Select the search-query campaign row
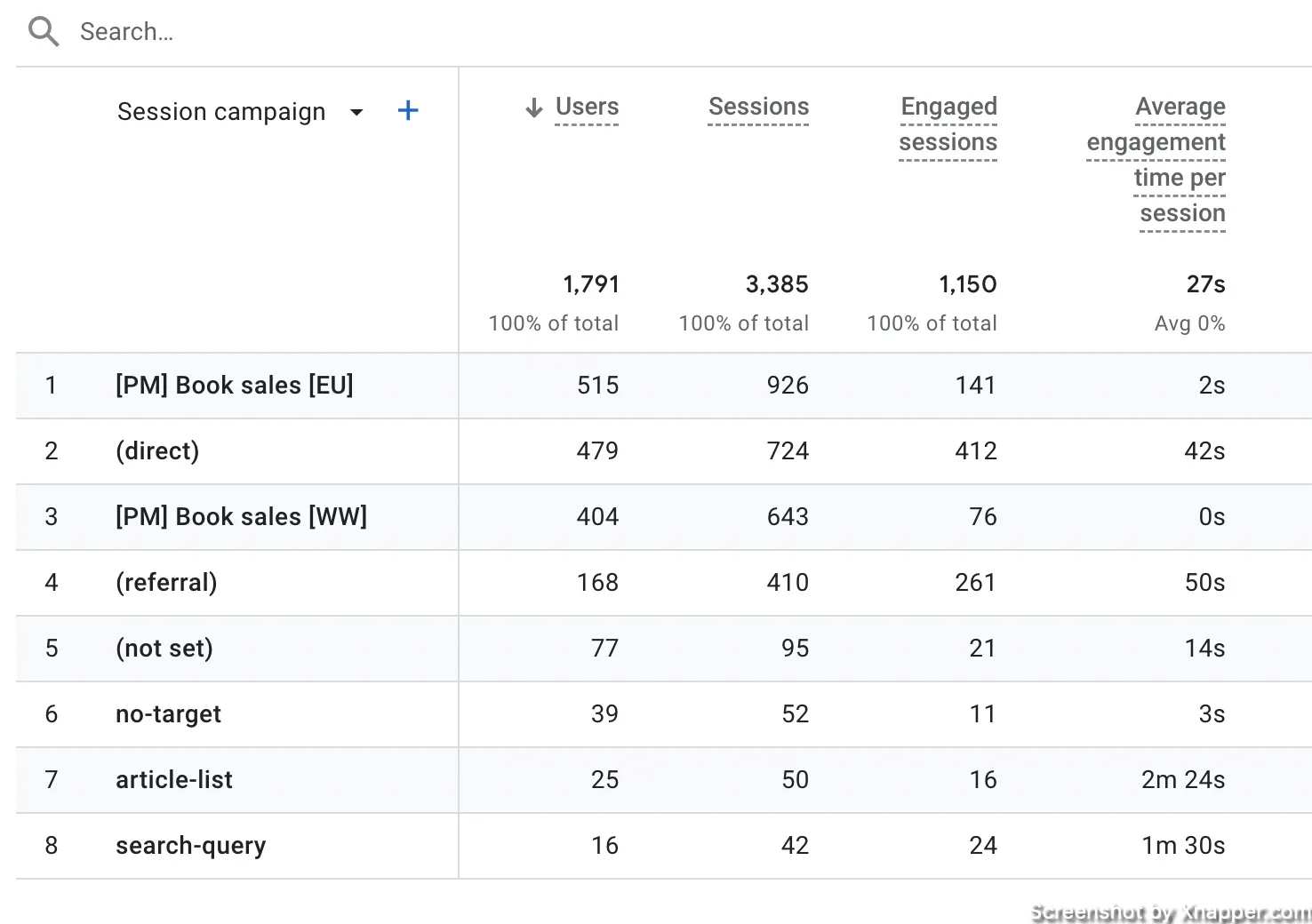The width and height of the screenshot is (1312, 924). tap(191, 846)
